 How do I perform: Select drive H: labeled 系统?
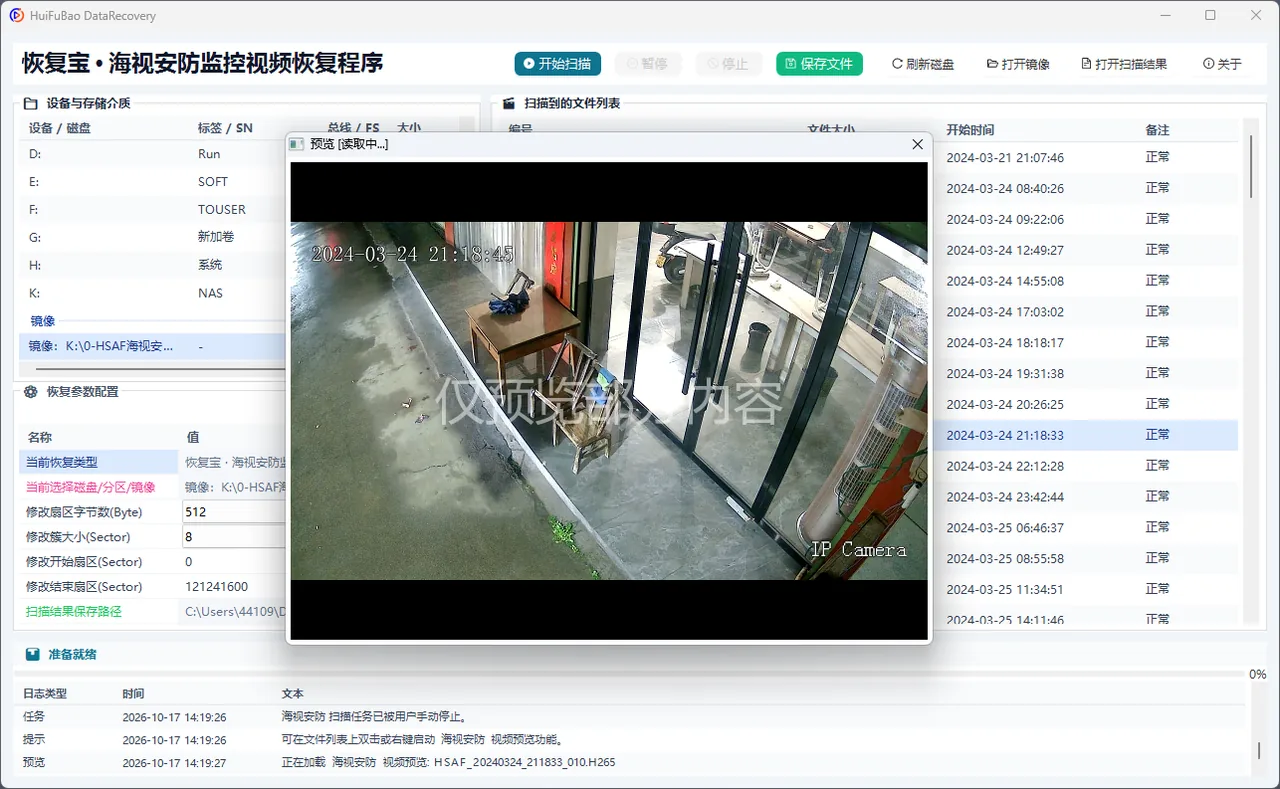tap(154, 265)
